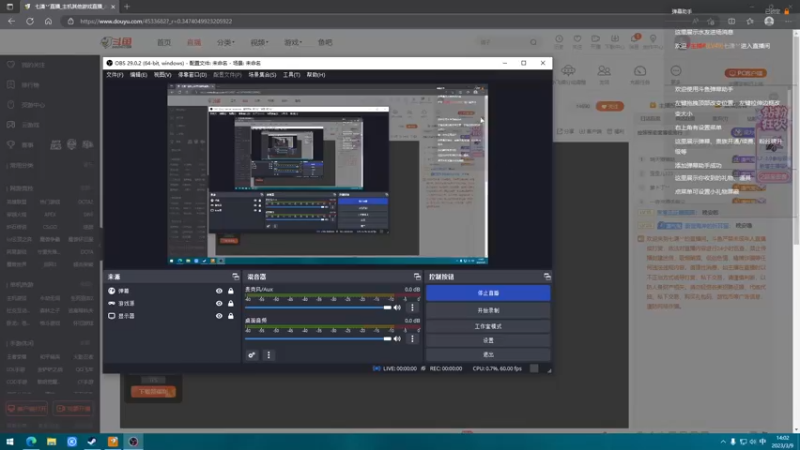Open the OBS 文件(F) menu
This screenshot has height=450, width=800.
click(115, 75)
